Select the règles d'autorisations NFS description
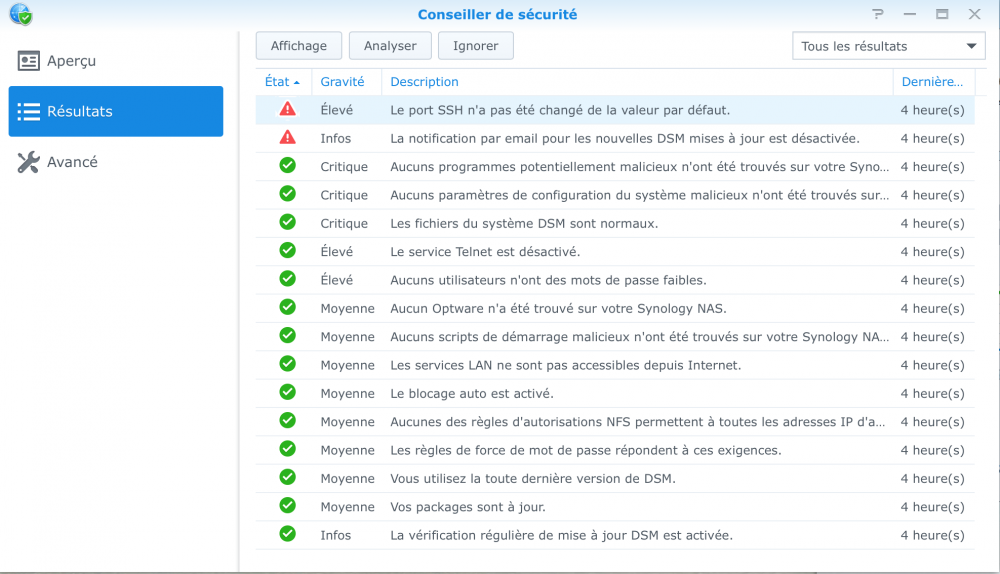Viewport: 1000px width, 574px height. tap(638, 422)
